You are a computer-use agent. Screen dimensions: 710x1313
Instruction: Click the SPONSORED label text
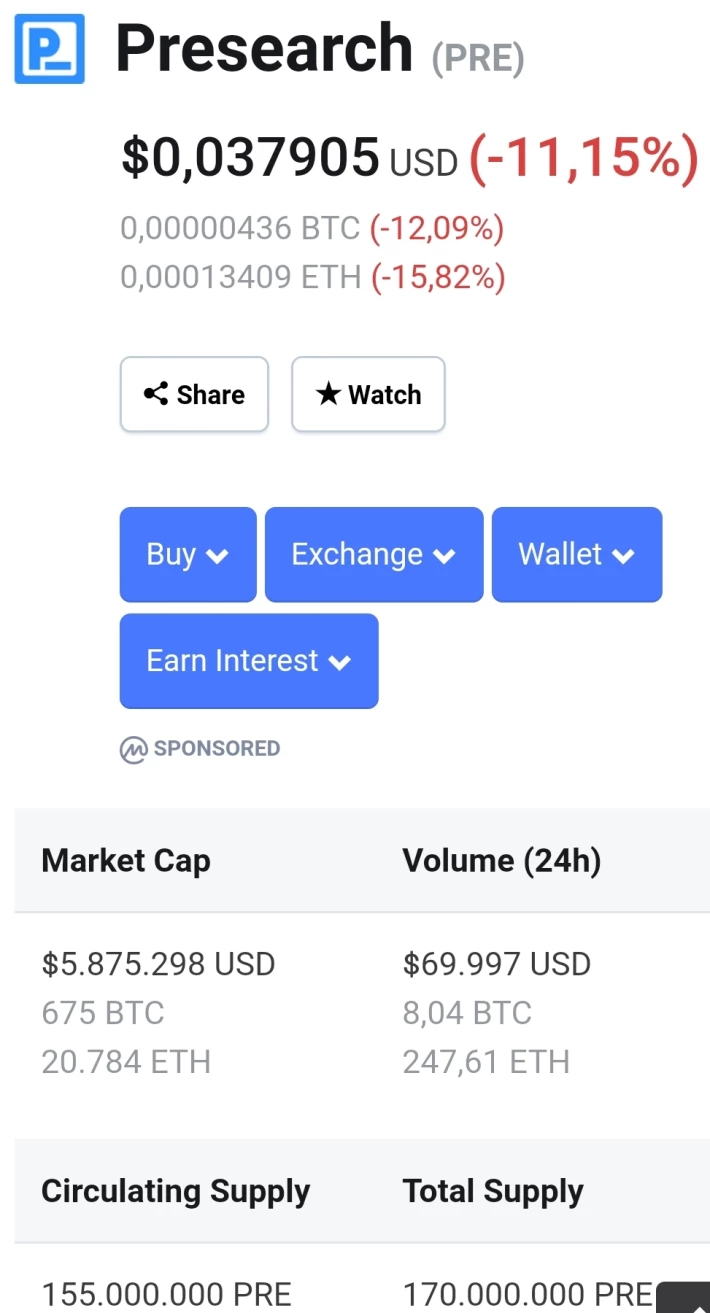click(217, 749)
